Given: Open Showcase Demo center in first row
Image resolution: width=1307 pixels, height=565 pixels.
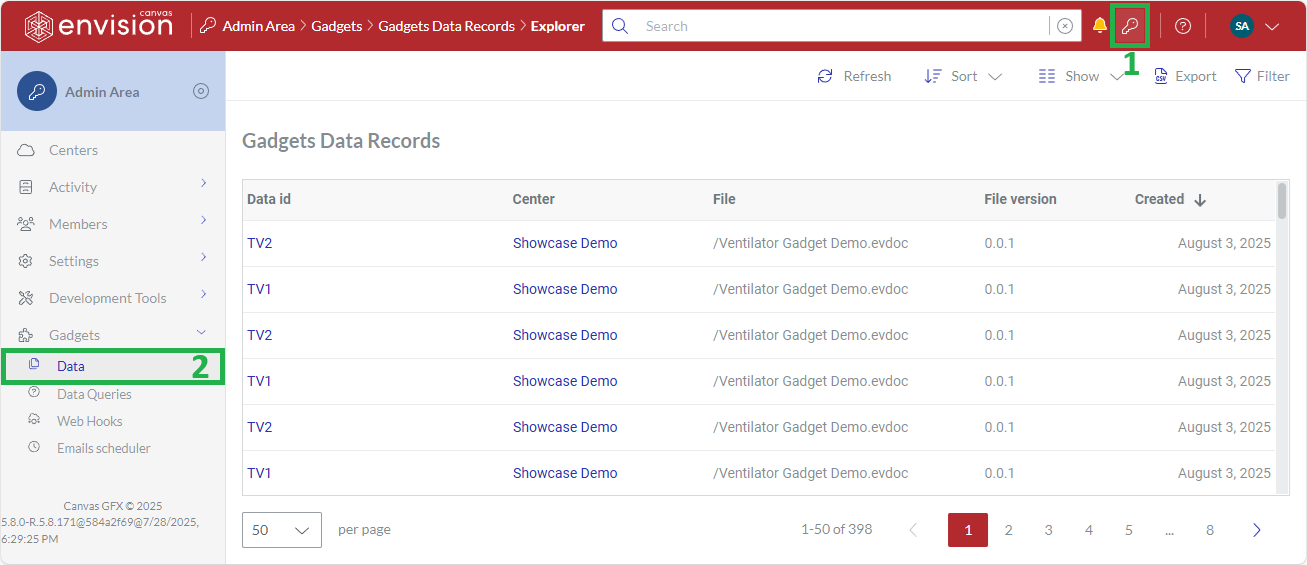Looking at the screenshot, I should pyautogui.click(x=565, y=243).
